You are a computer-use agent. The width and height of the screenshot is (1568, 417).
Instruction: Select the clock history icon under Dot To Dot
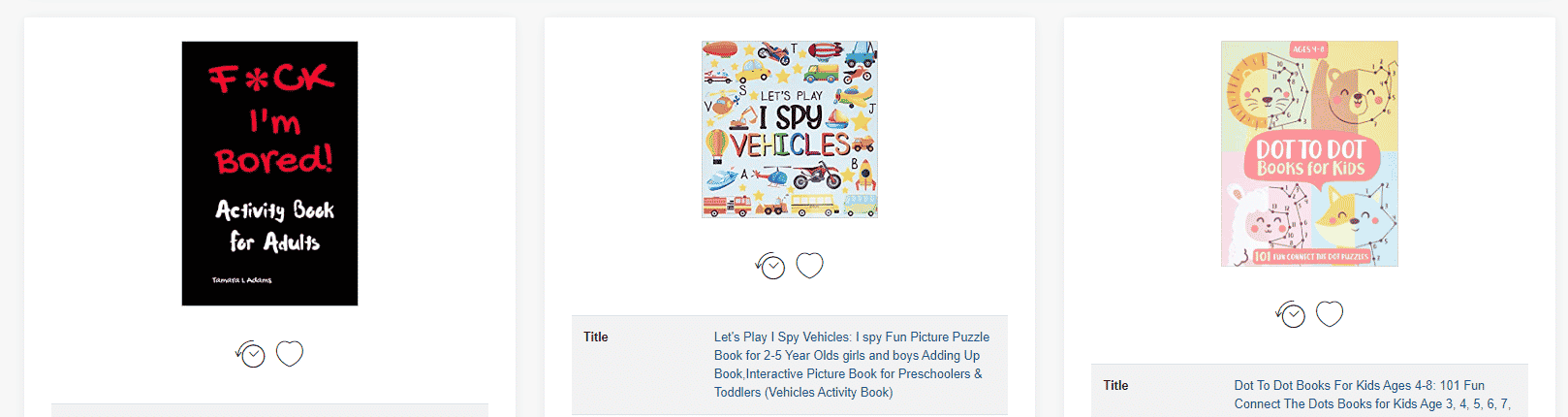[1291, 314]
